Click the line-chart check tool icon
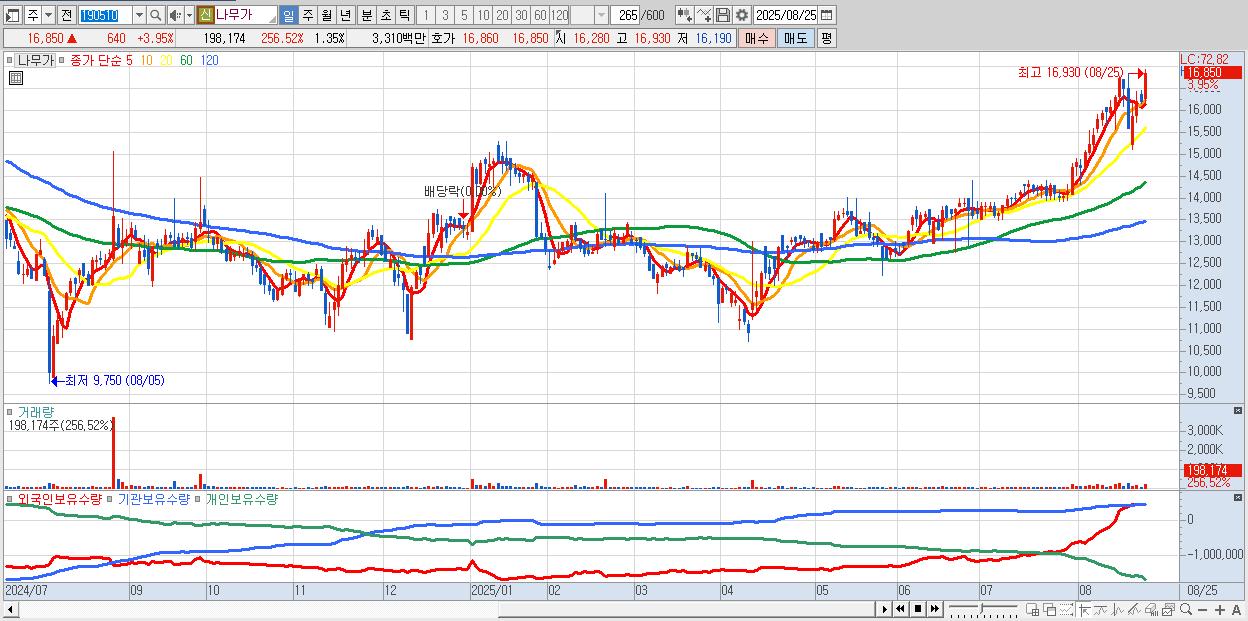This screenshot has width=1248, height=621. (x=704, y=15)
